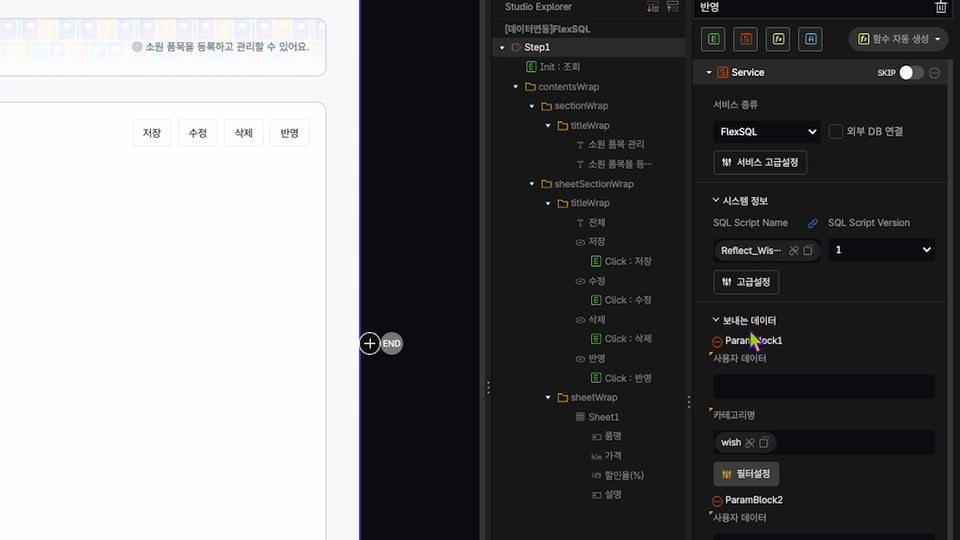Collapse the sheetWrap folder

pos(548,397)
